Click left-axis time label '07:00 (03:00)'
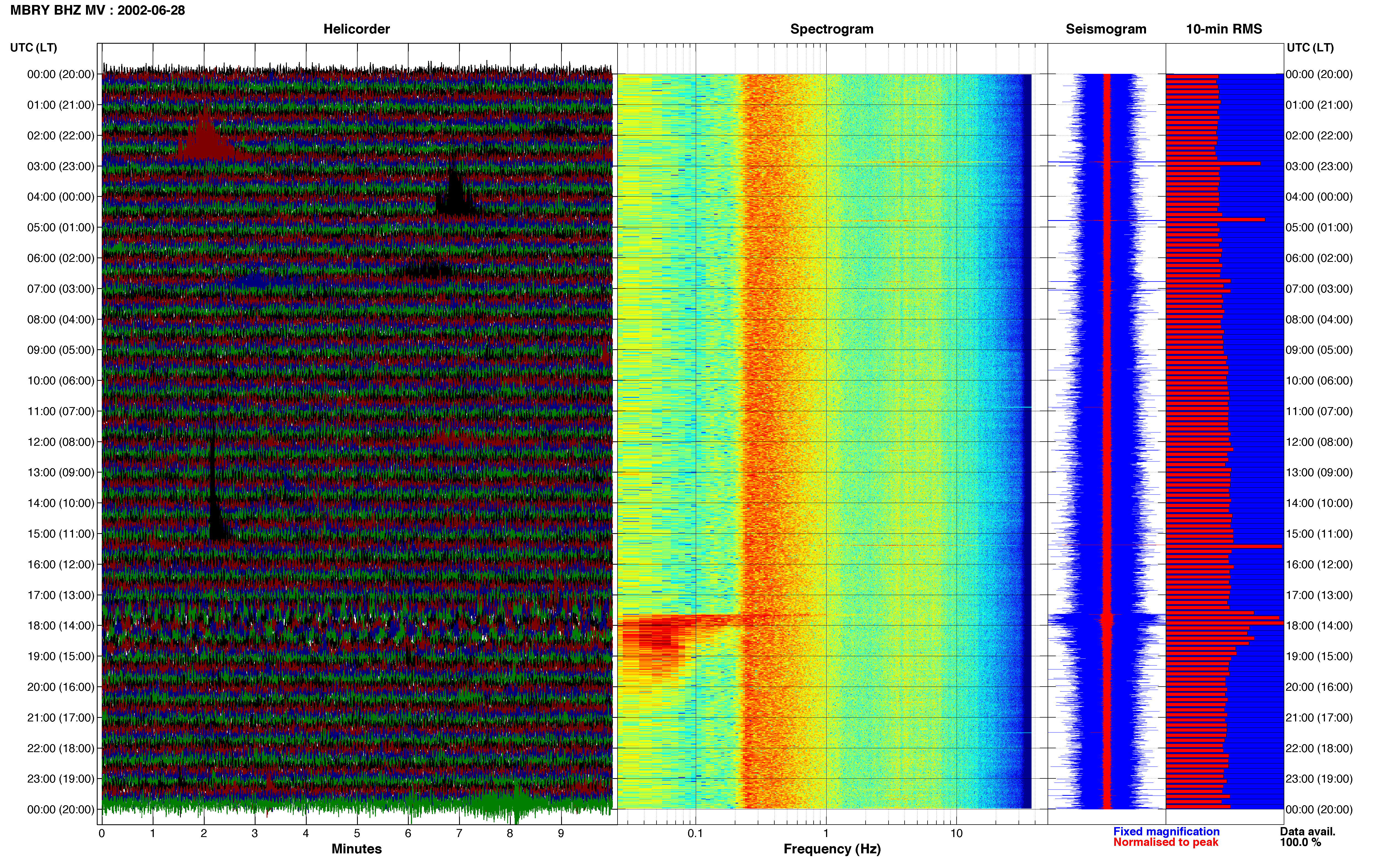Image resolution: width=1388 pixels, height=868 pixels. tap(61, 289)
